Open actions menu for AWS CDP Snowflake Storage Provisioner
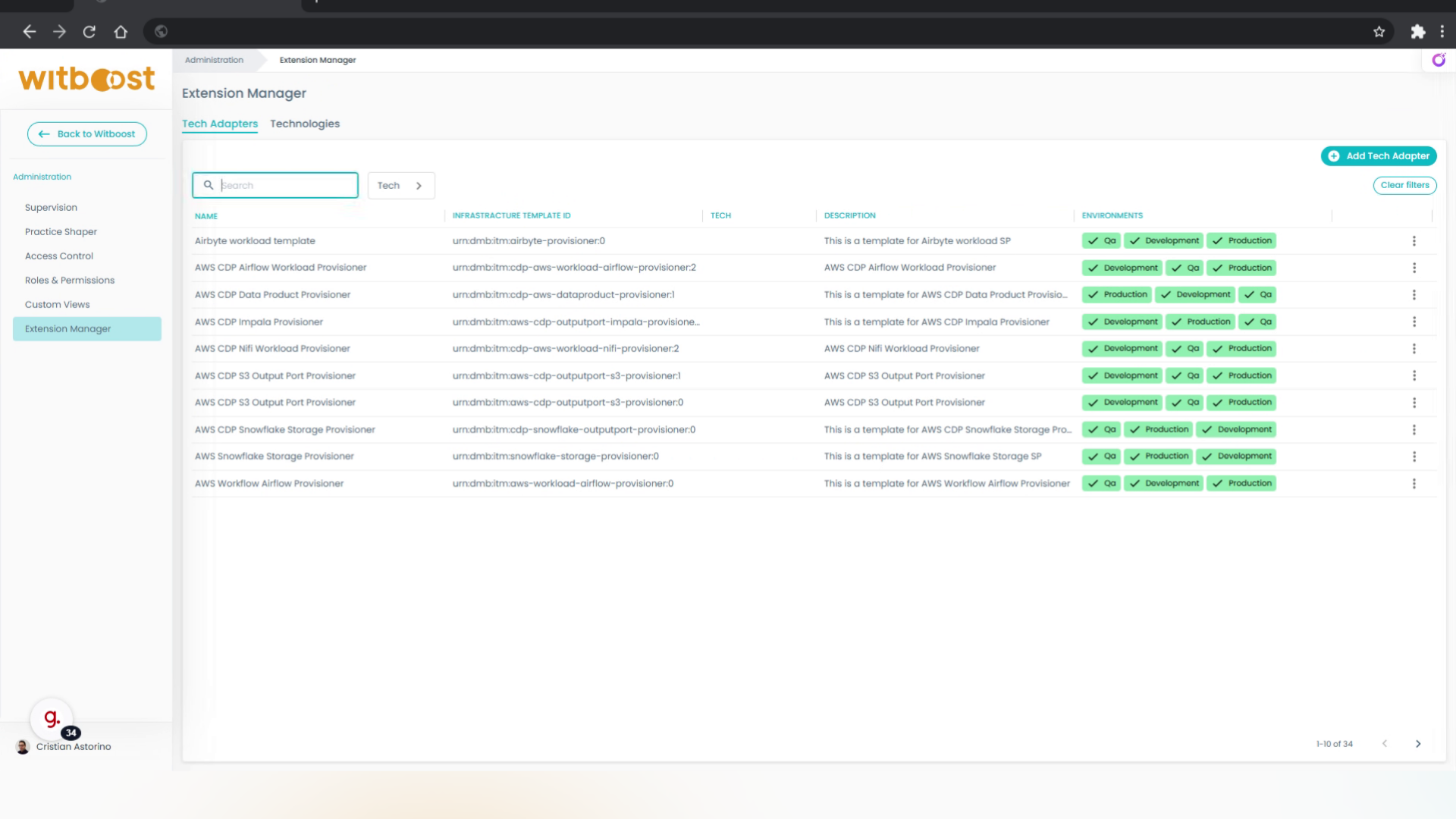1456x819 pixels. pyautogui.click(x=1414, y=430)
